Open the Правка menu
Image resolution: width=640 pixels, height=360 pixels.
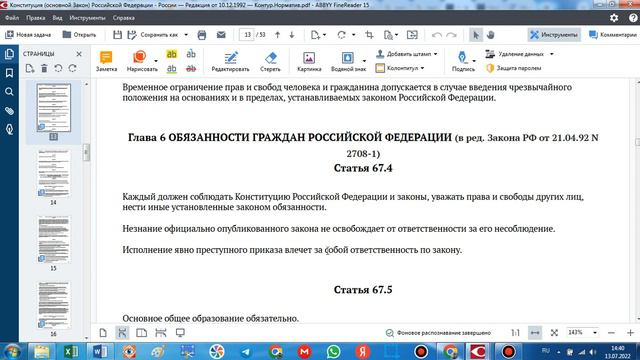[x=36, y=18]
